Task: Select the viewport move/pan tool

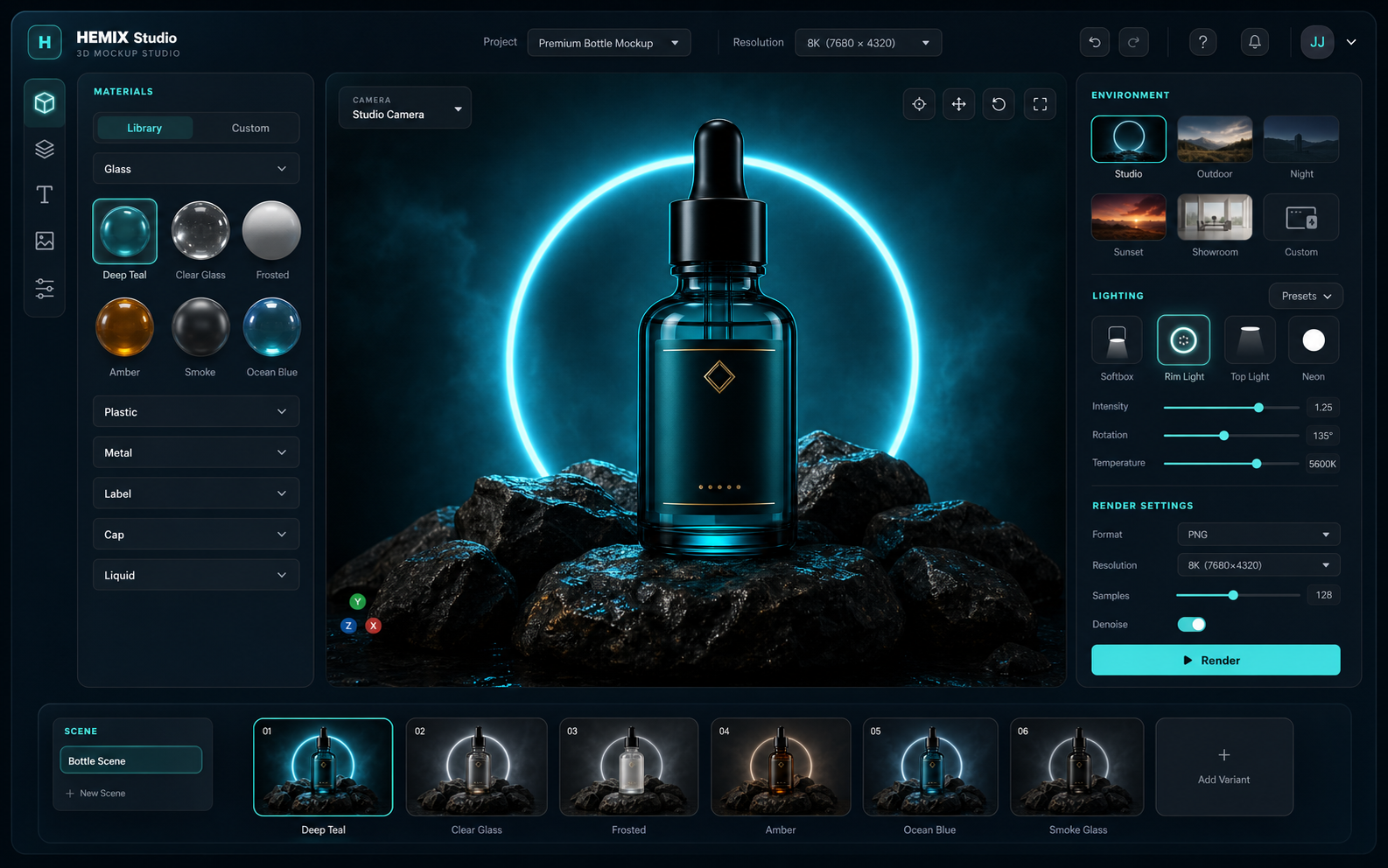Action: tap(959, 104)
